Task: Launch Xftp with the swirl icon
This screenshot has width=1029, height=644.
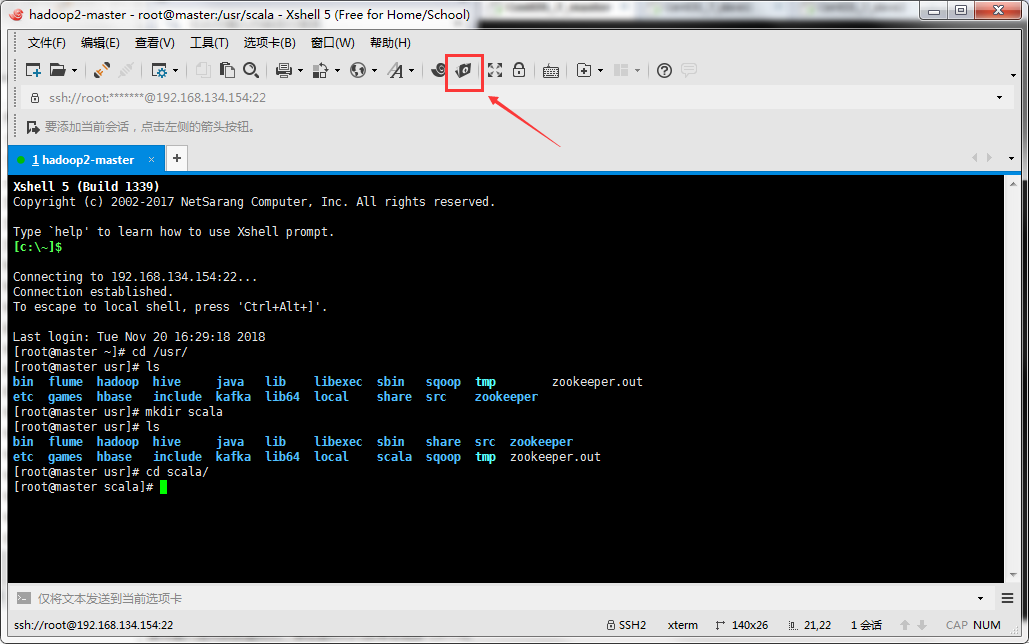Action: [439, 70]
